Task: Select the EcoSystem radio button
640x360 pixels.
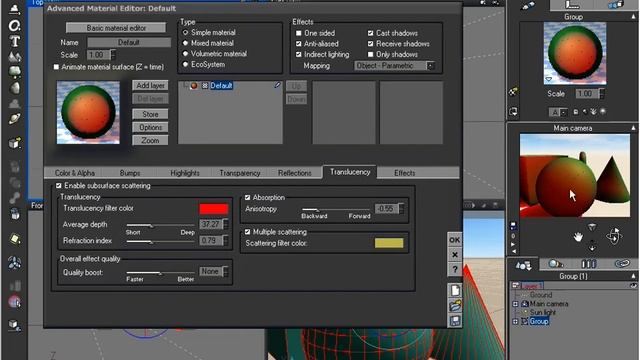Action: pos(185,64)
